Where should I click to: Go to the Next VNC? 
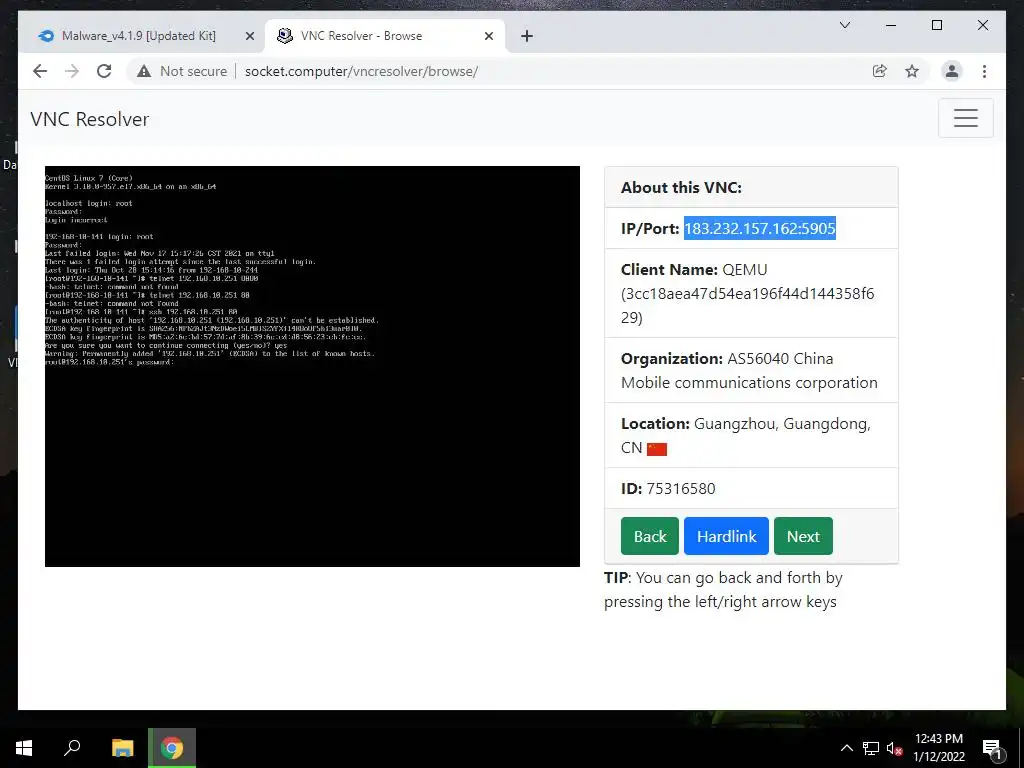tap(803, 536)
